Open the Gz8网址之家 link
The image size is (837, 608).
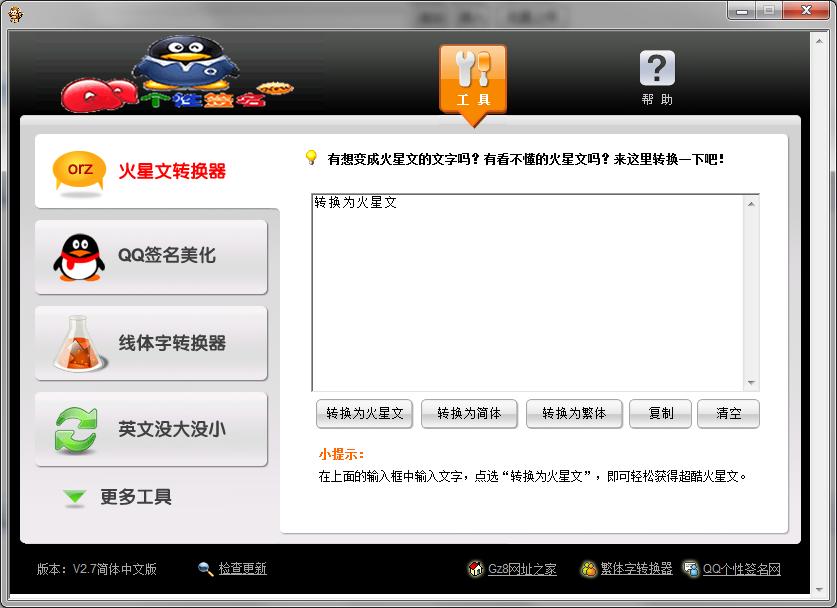click(x=522, y=569)
